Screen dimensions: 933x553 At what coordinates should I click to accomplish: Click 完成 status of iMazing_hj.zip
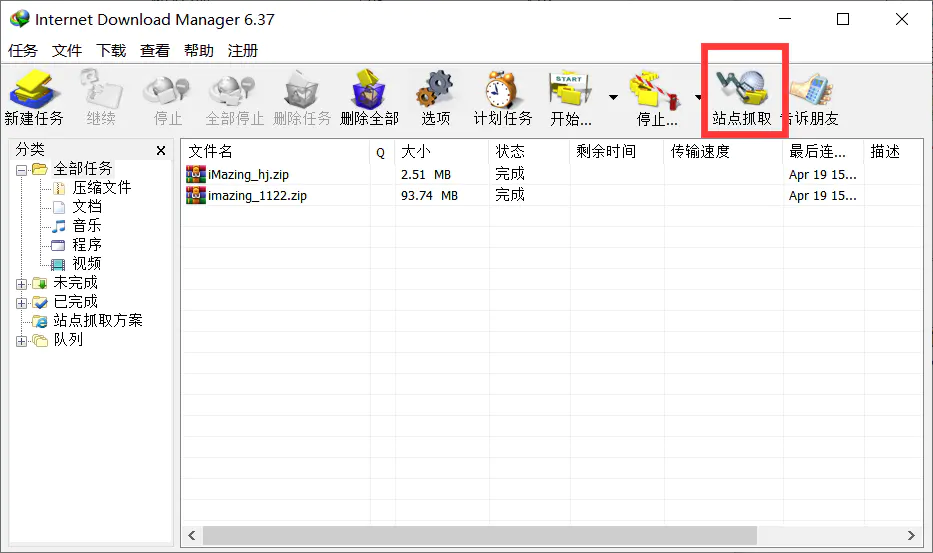coord(510,174)
